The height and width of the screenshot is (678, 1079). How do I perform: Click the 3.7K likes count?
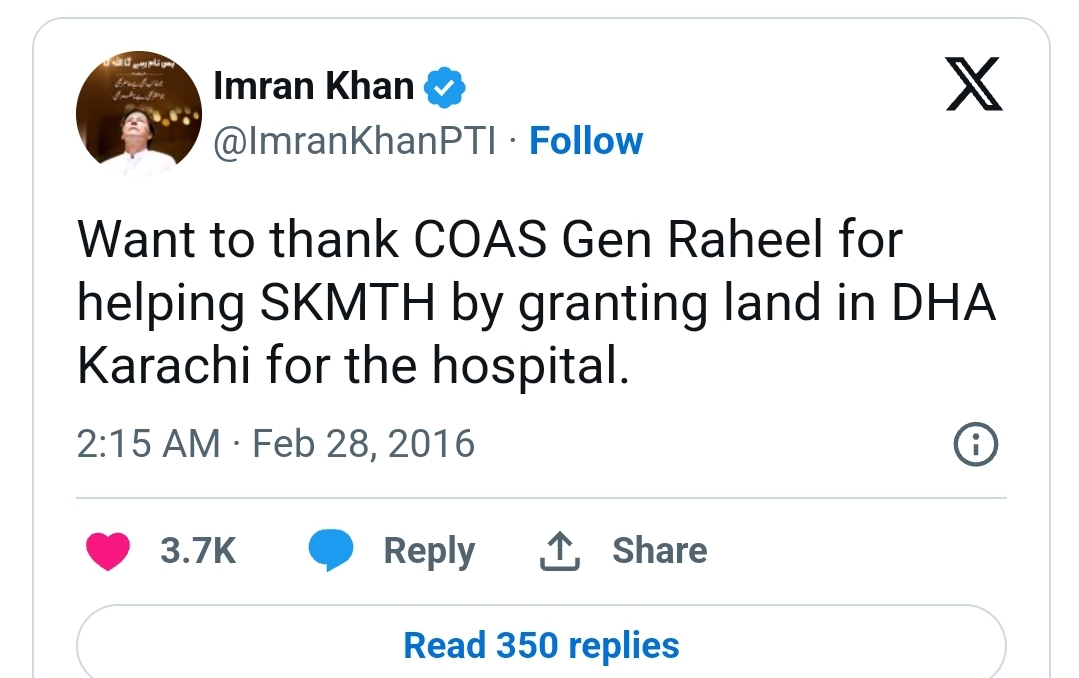point(198,551)
